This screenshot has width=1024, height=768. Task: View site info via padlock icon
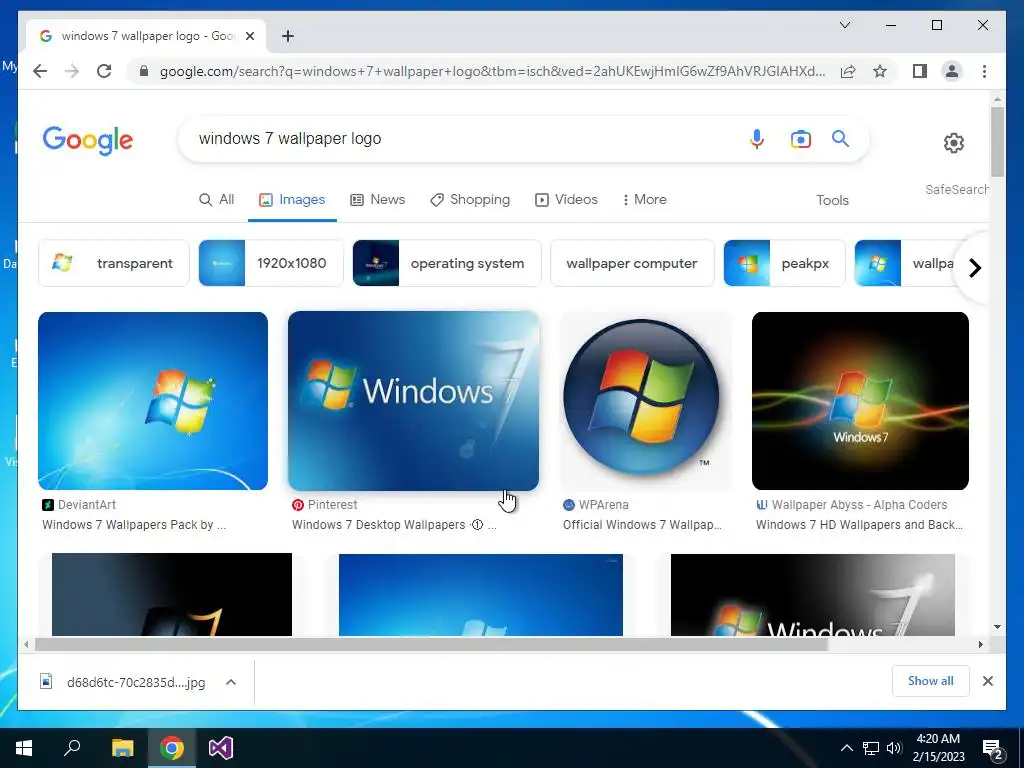144,71
